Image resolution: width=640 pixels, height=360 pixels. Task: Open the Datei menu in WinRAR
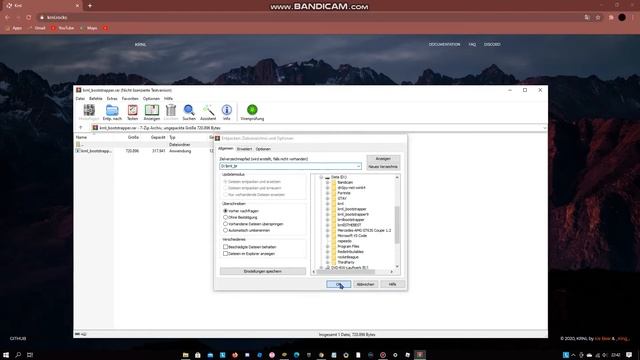point(80,99)
